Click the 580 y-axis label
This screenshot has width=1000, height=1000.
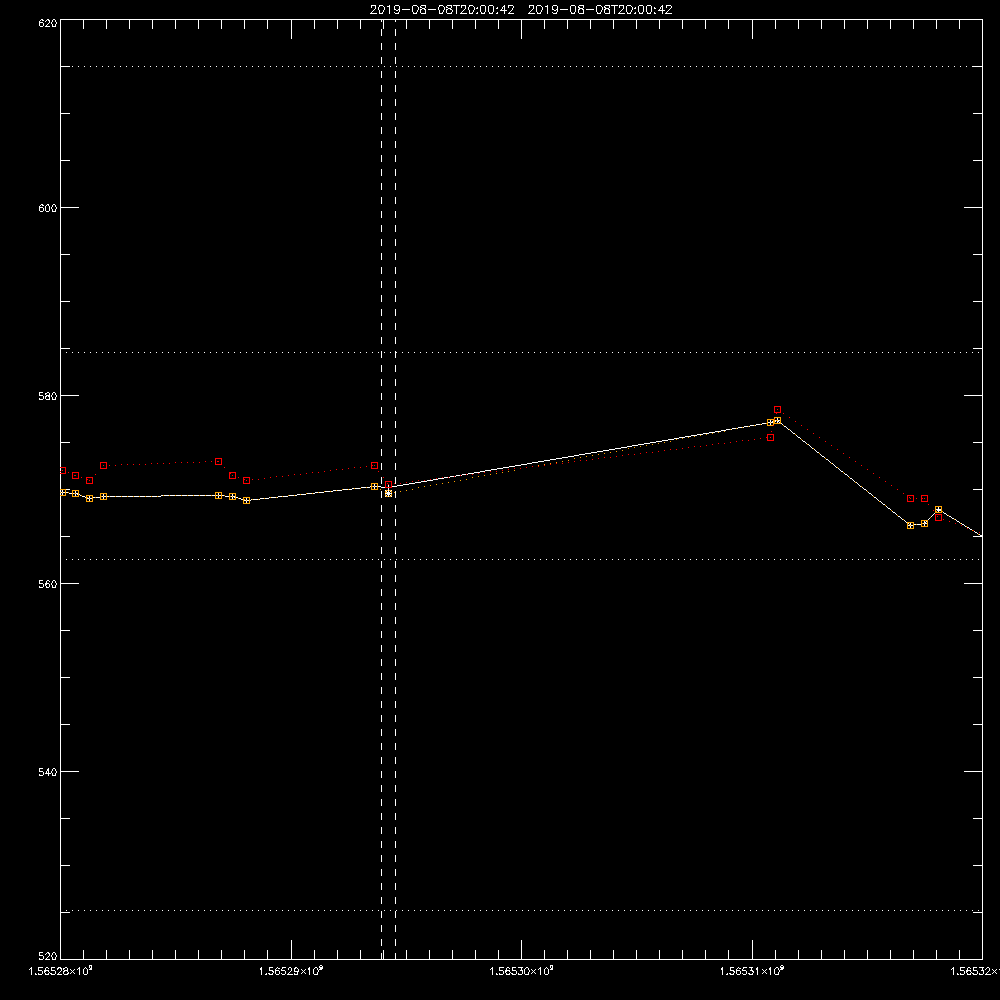pos(48,396)
